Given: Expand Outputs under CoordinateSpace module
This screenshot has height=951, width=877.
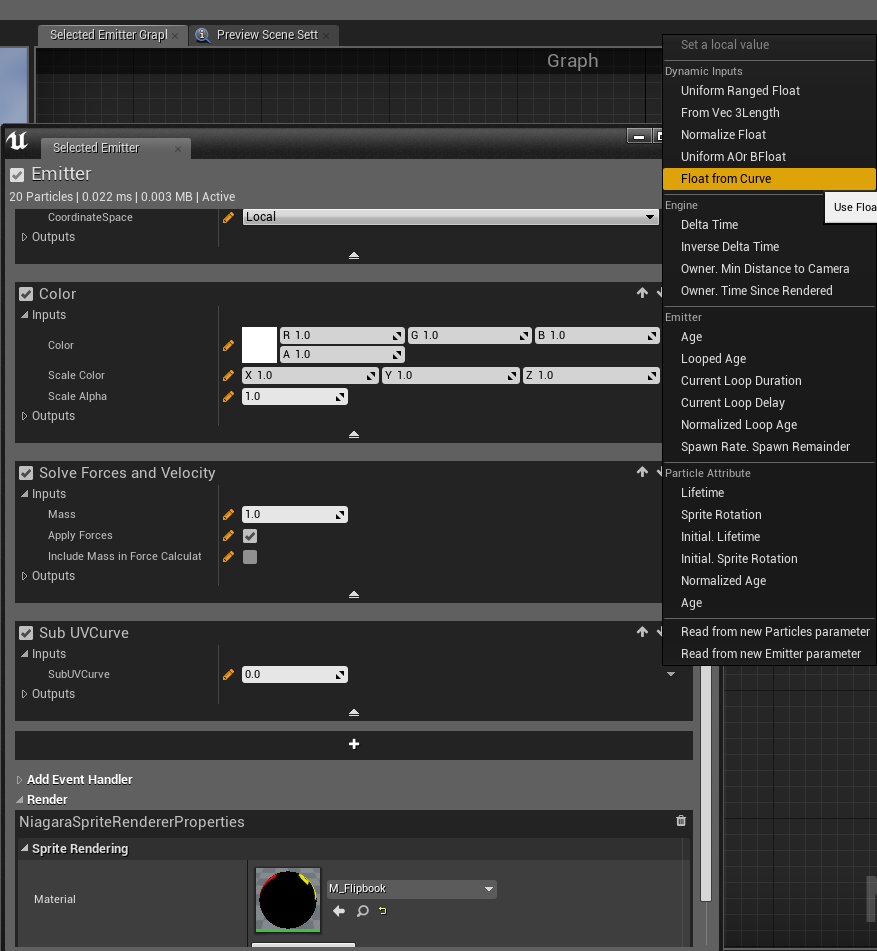Looking at the screenshot, I should click(24, 237).
